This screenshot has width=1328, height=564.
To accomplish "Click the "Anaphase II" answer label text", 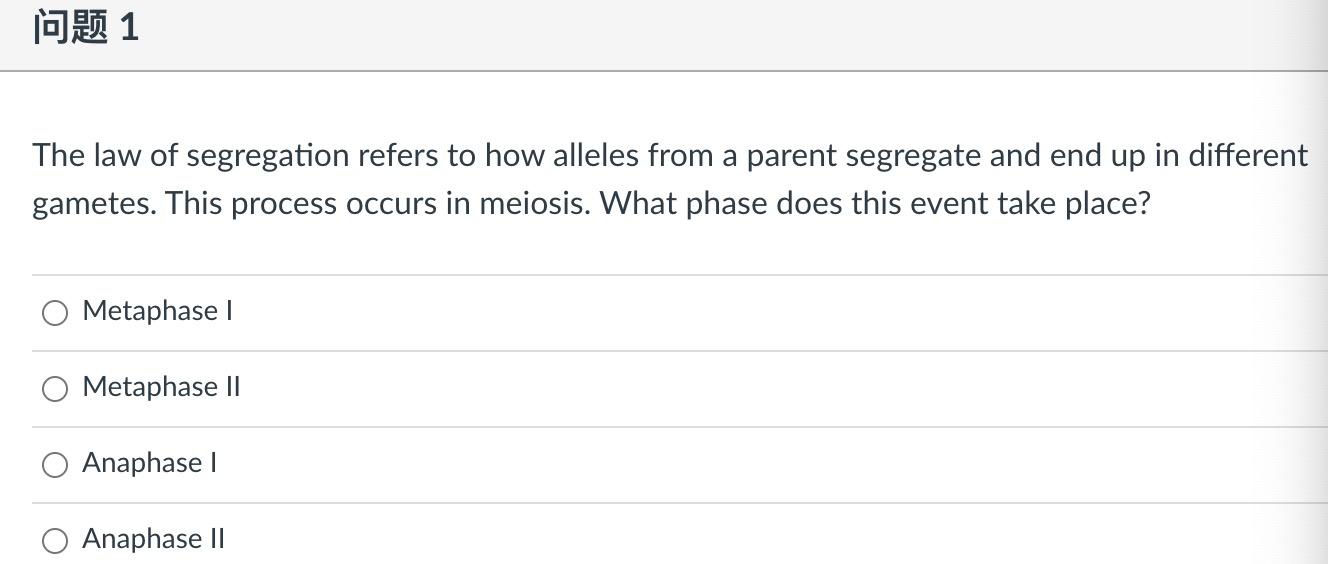I will (x=153, y=539).
